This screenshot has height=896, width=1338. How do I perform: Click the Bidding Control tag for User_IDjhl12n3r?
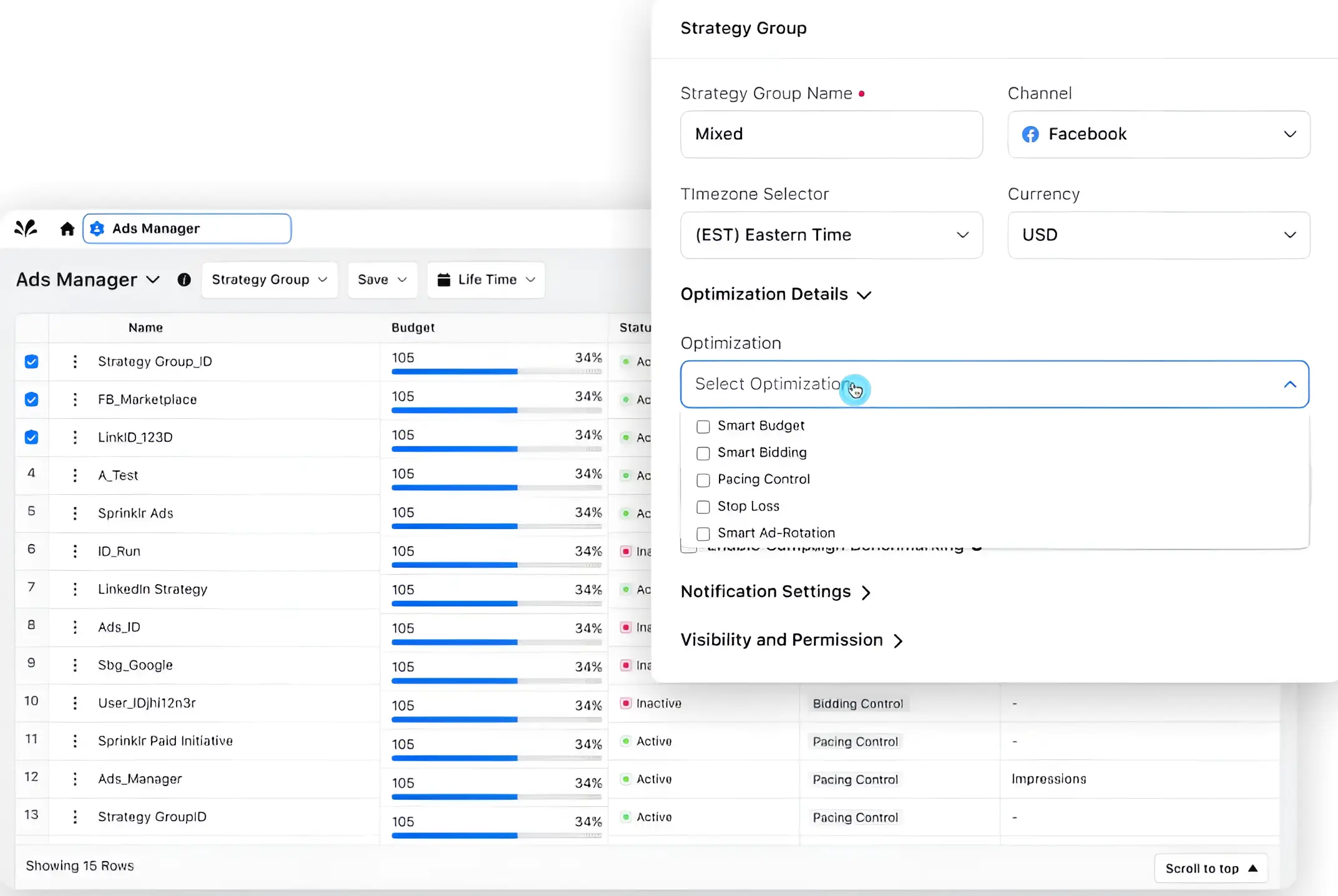(857, 704)
